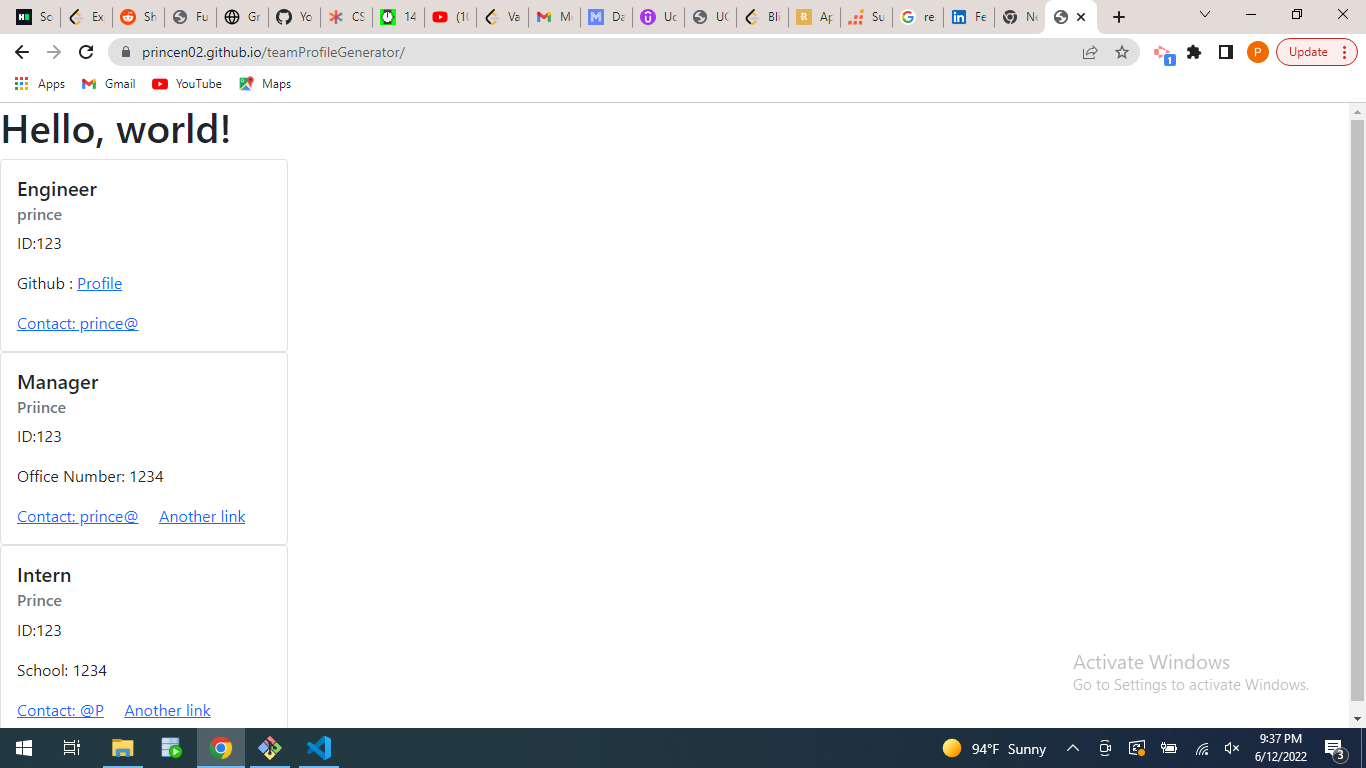Toggle the browser side panel icon
The width and height of the screenshot is (1366, 768).
point(1226,52)
